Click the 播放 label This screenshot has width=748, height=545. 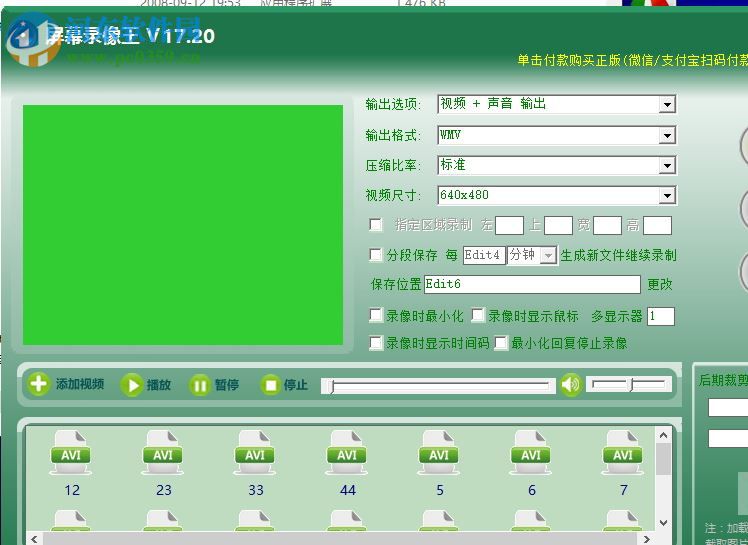159,385
